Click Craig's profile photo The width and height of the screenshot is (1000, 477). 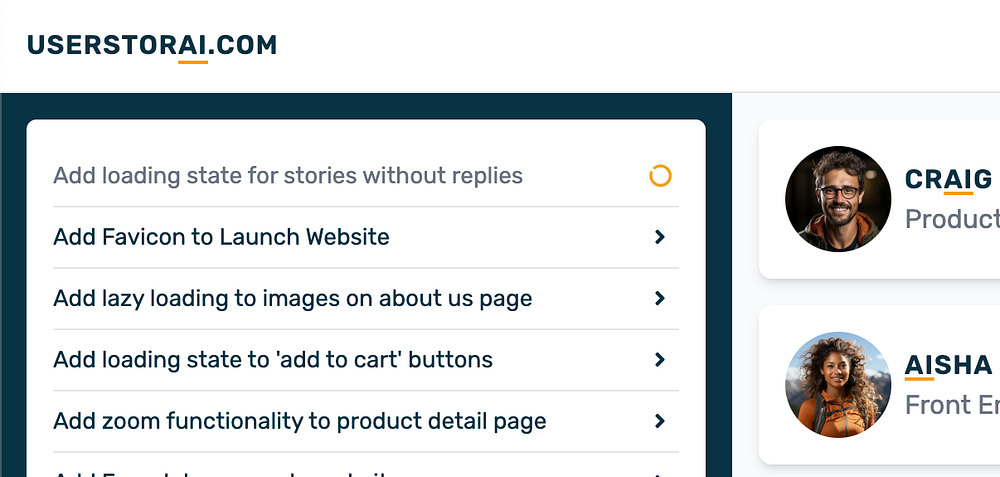pyautogui.click(x=838, y=199)
